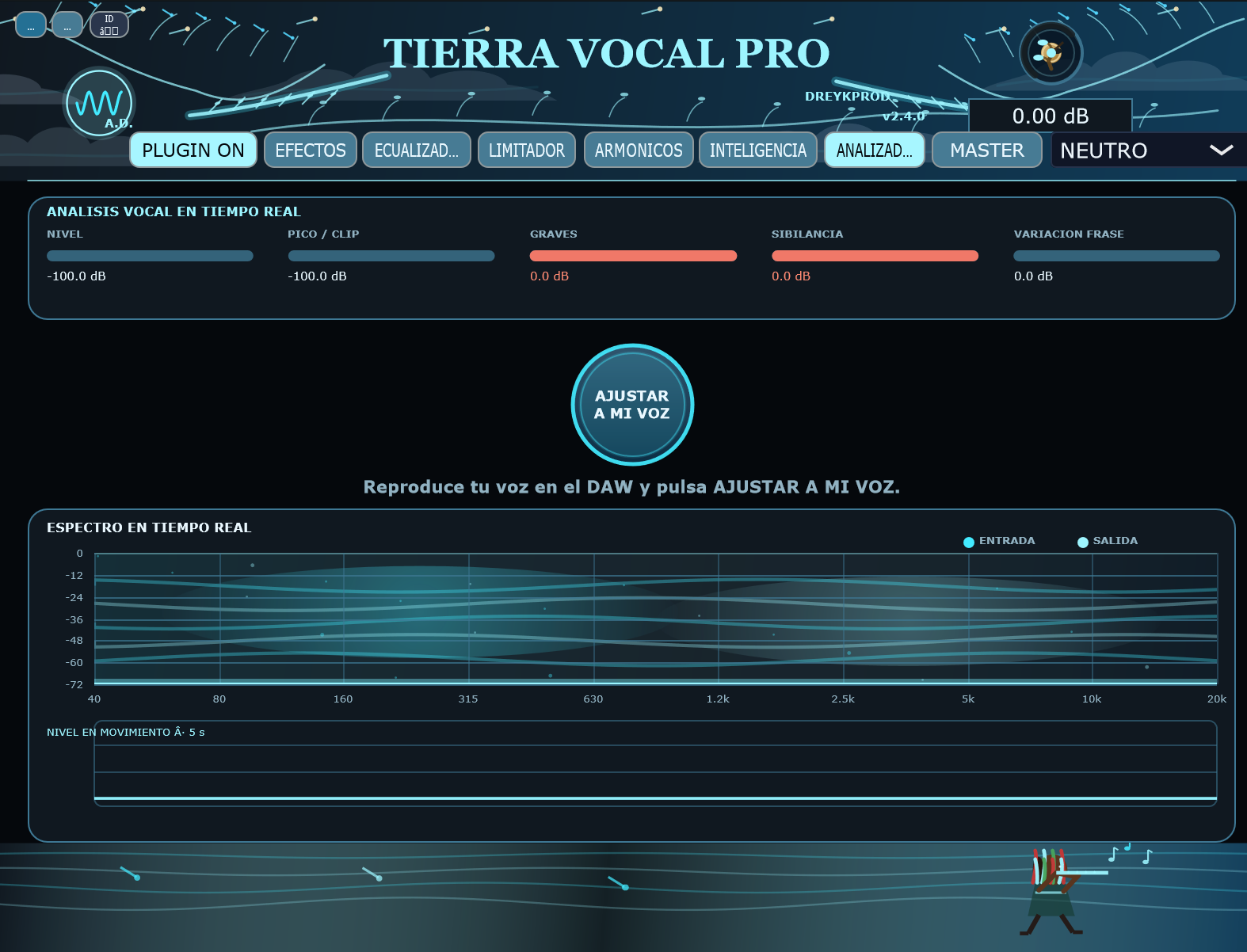
Task: Click the NIVEL meter bar
Action: 150,256
